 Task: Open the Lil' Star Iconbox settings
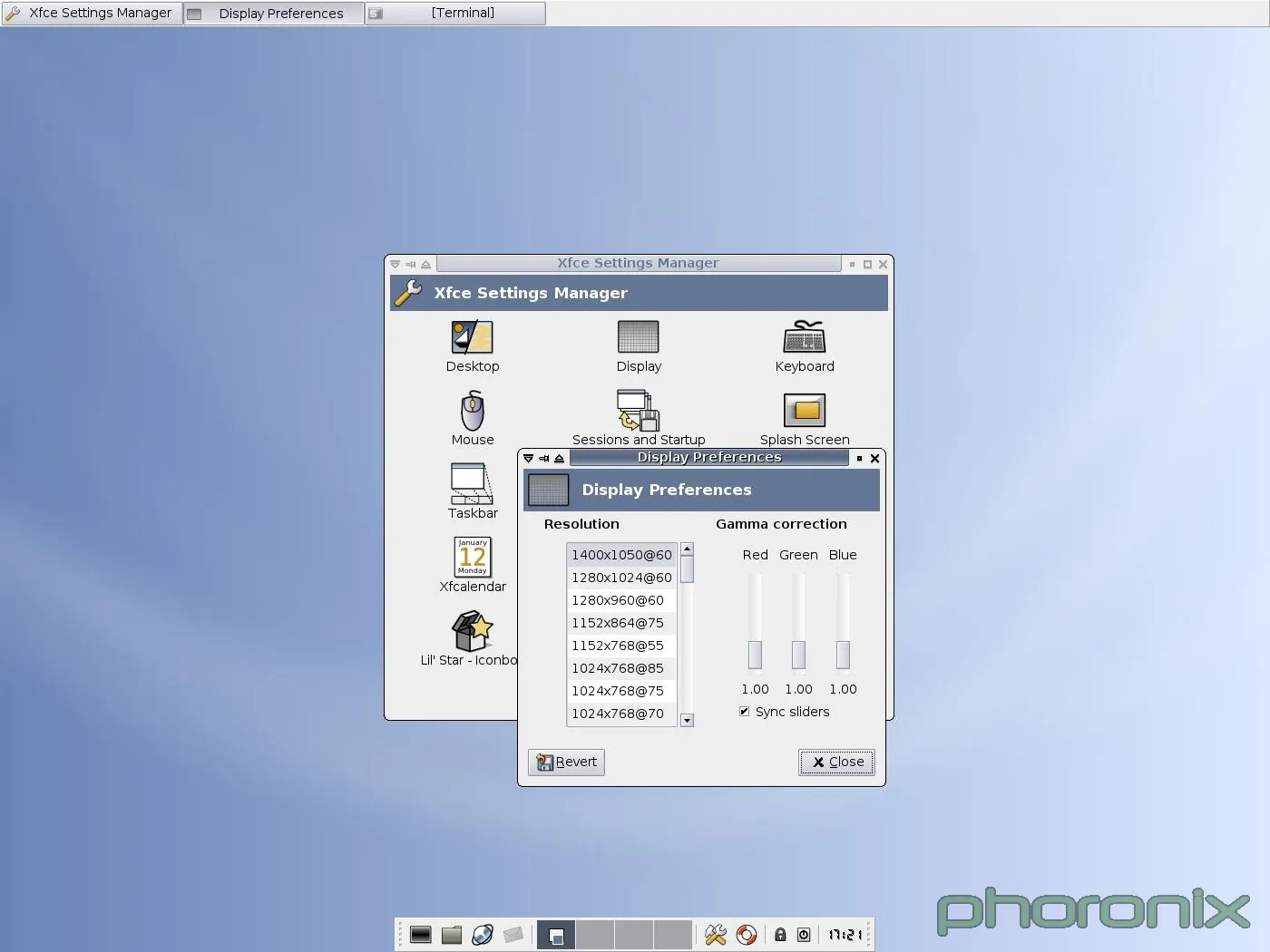tap(472, 631)
